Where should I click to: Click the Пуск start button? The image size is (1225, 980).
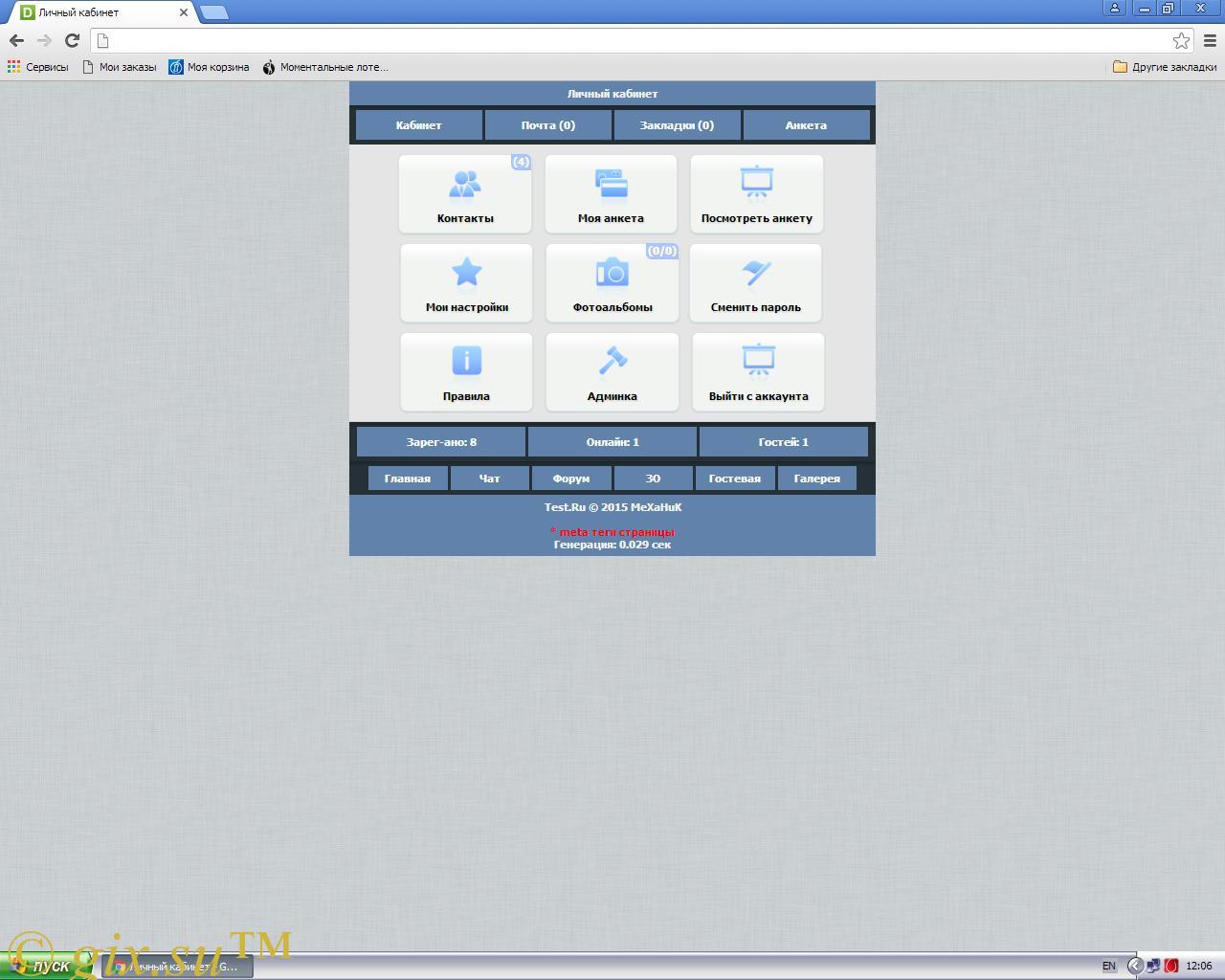[46, 967]
